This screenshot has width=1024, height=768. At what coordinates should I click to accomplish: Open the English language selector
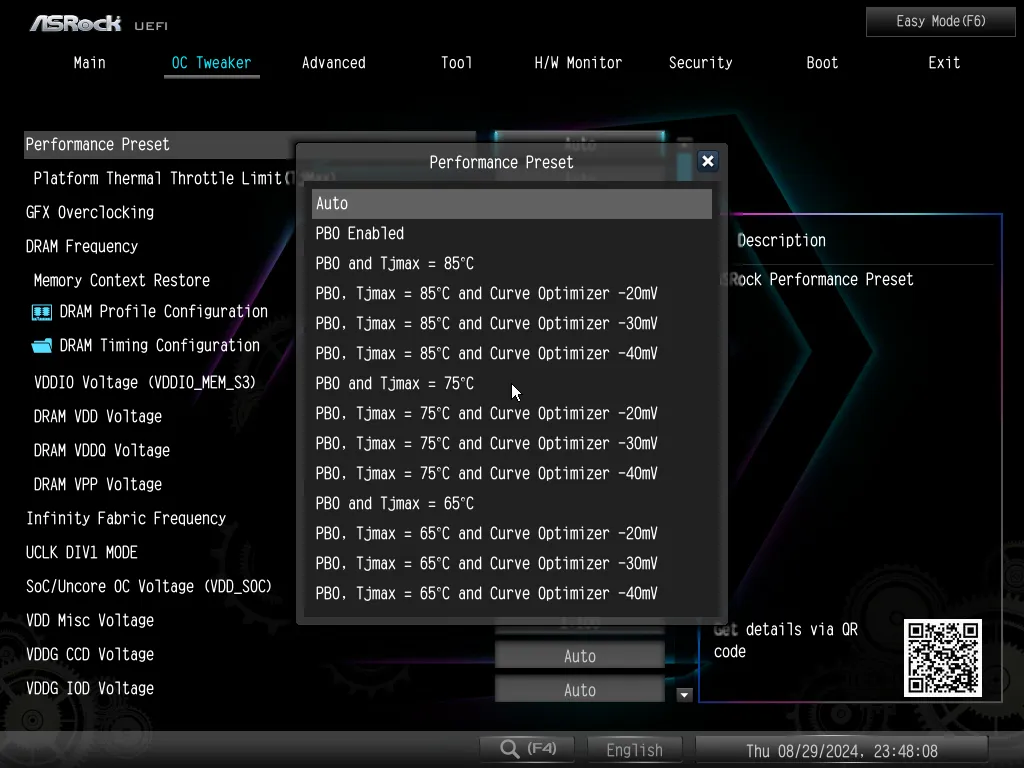point(634,750)
